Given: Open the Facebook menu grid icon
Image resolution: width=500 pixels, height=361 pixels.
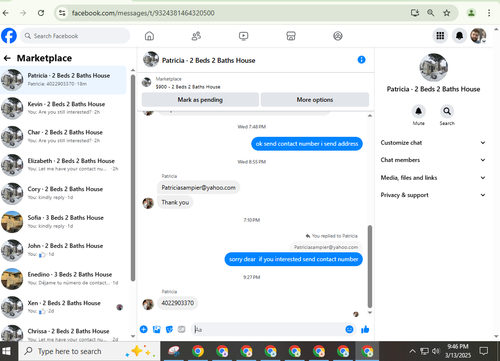Looking at the screenshot, I should click(440, 35).
